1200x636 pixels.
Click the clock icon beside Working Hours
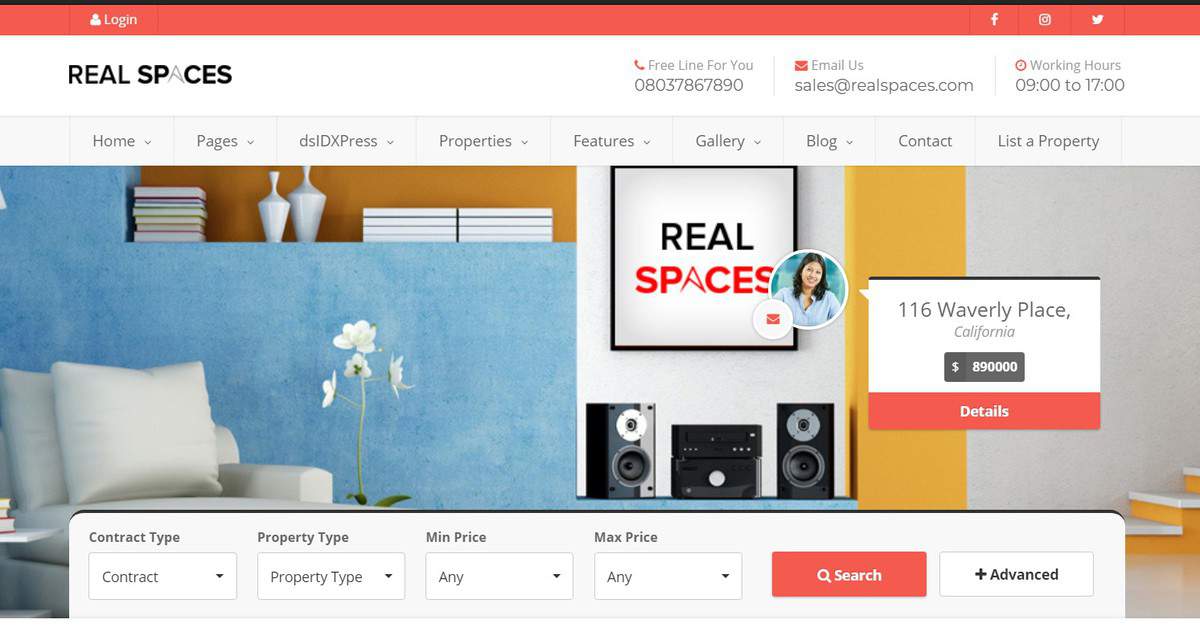(1022, 64)
